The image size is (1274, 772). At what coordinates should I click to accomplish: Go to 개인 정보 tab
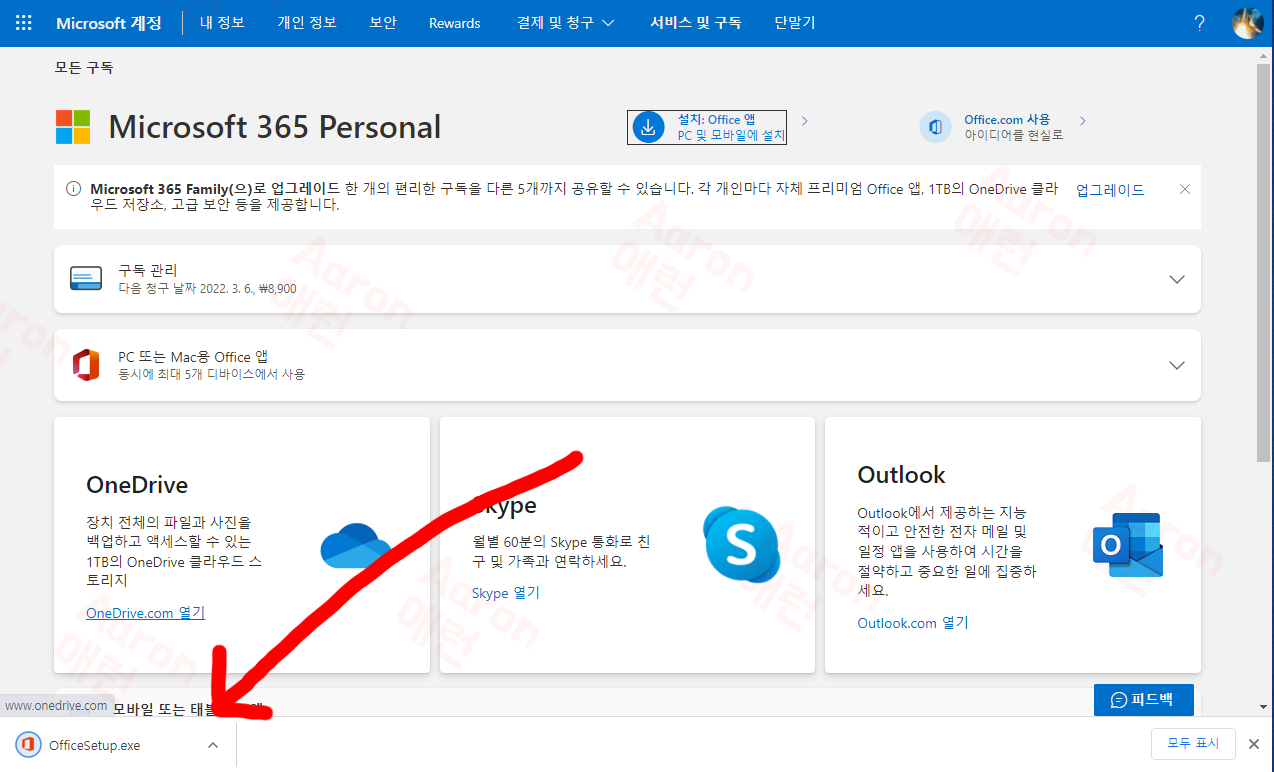coord(307,23)
